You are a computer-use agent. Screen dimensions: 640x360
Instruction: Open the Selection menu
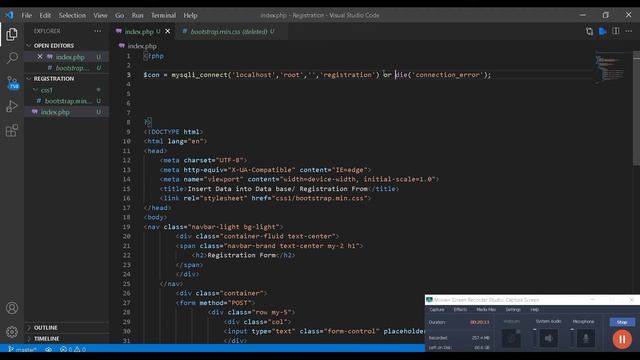tap(72, 15)
